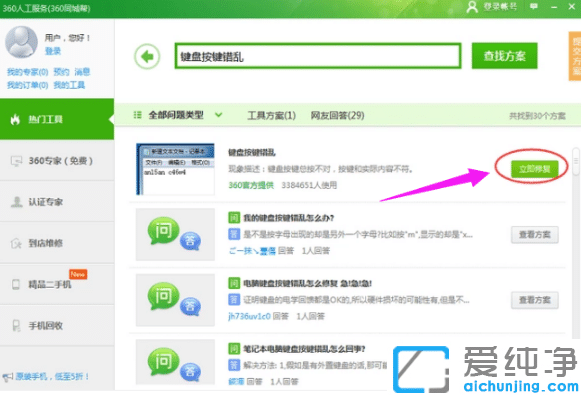Click Q&A bubble icon for 电脑键盘按键错乱怎么修复
Image resolution: width=587 pixels, height=399 pixels.
175,300
